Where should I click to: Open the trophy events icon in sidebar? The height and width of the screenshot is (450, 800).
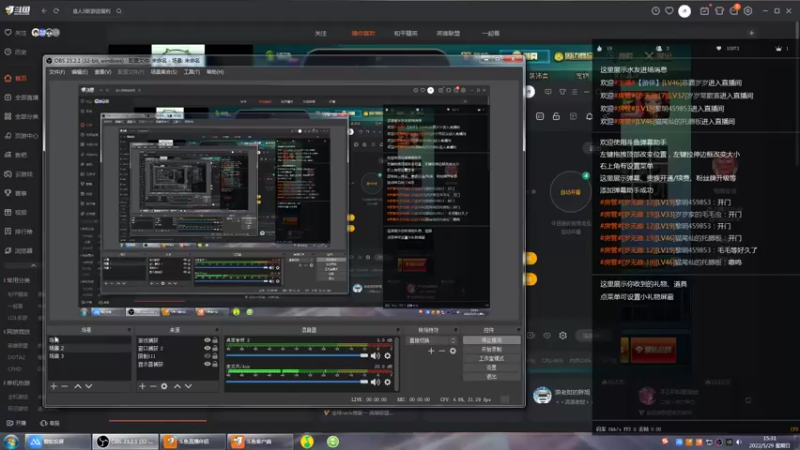click(x=8, y=193)
